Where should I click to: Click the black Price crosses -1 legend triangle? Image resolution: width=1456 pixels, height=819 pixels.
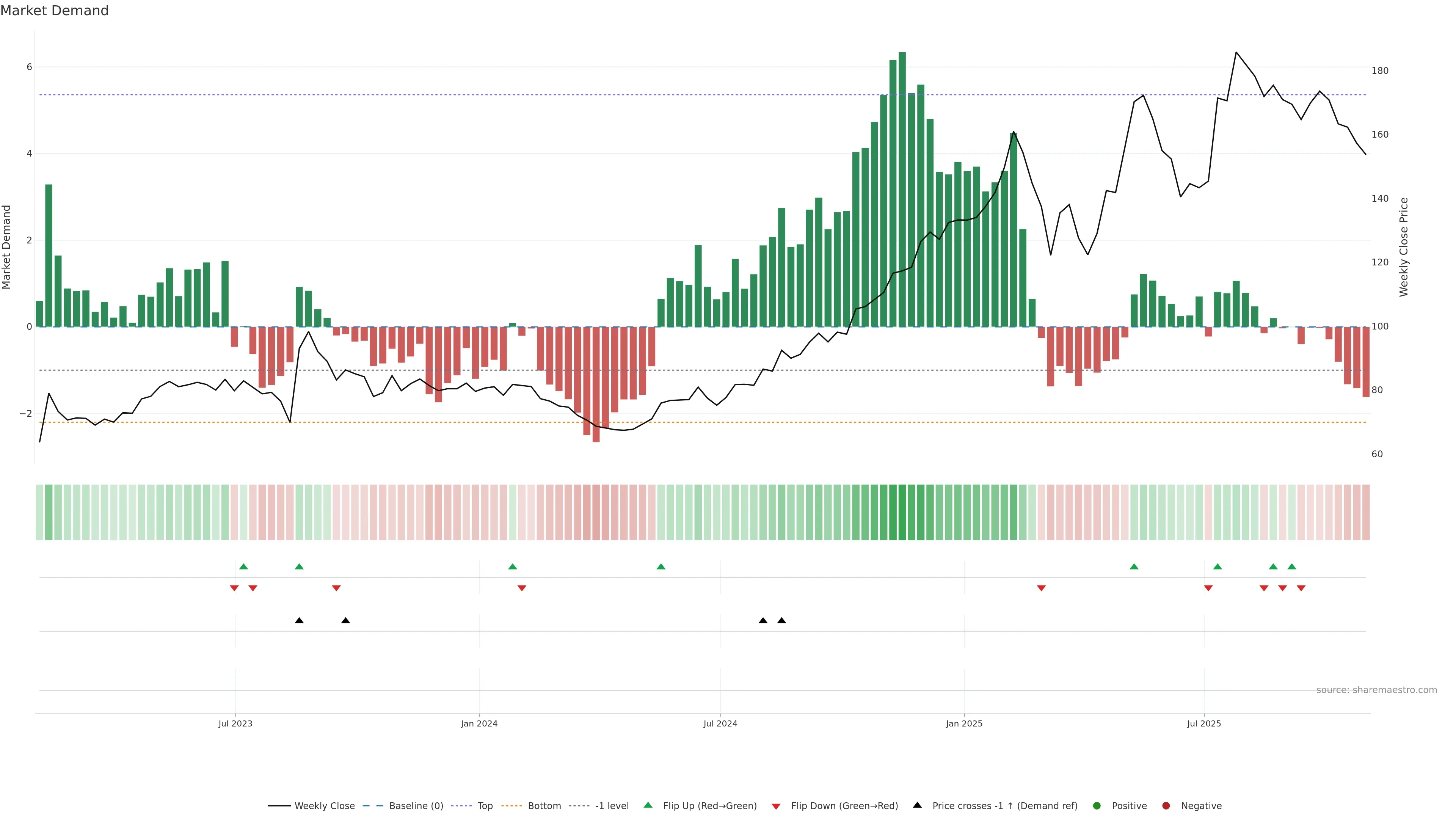click(x=917, y=805)
